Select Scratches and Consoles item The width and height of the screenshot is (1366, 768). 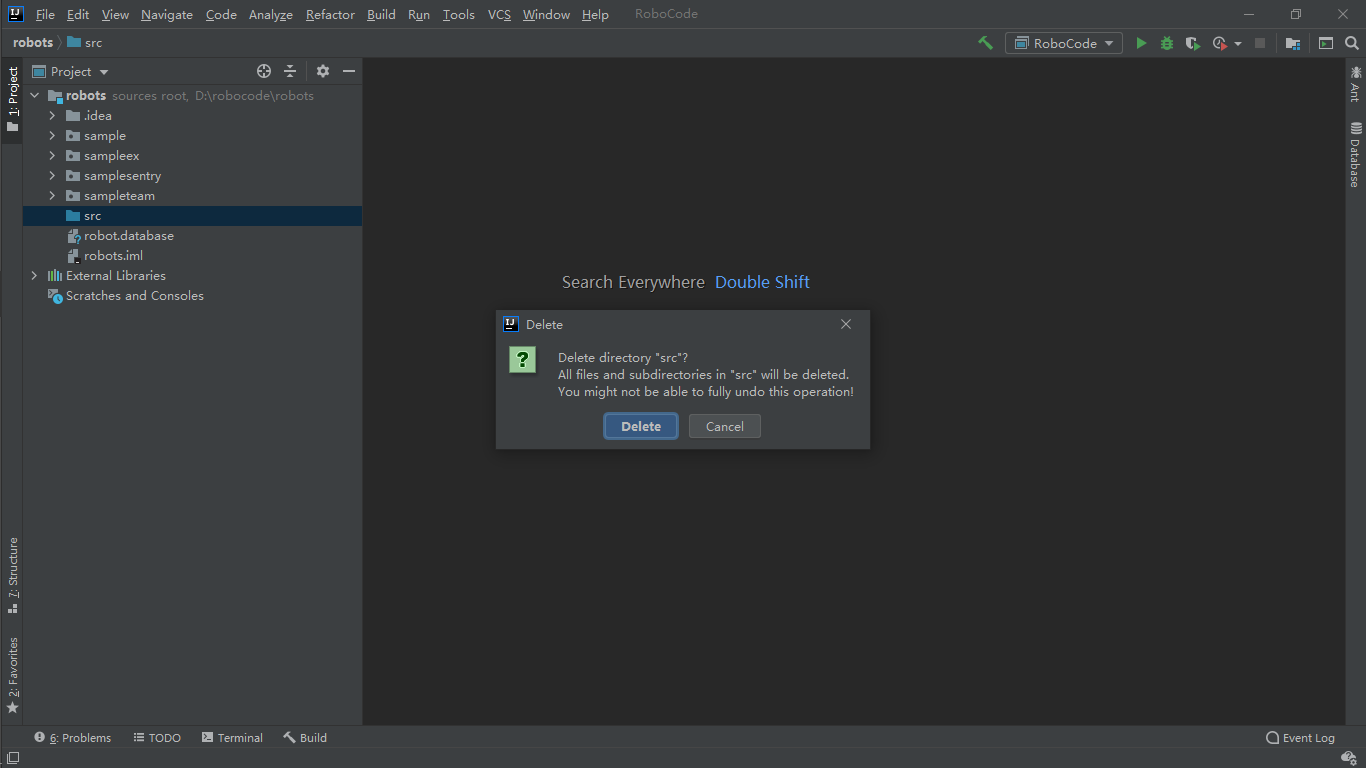[192, 296]
